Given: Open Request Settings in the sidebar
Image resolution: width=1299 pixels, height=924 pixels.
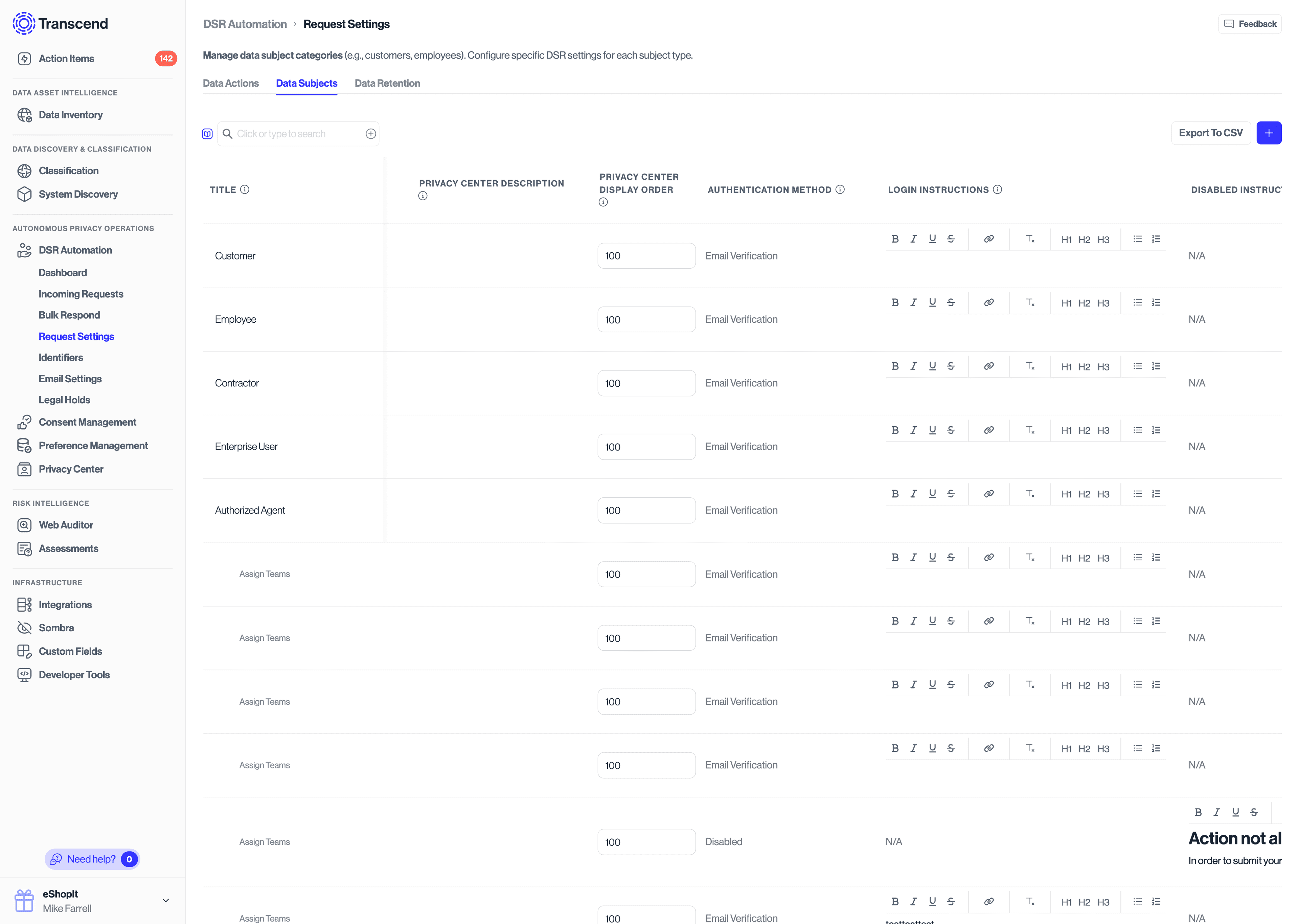Looking at the screenshot, I should 76,336.
